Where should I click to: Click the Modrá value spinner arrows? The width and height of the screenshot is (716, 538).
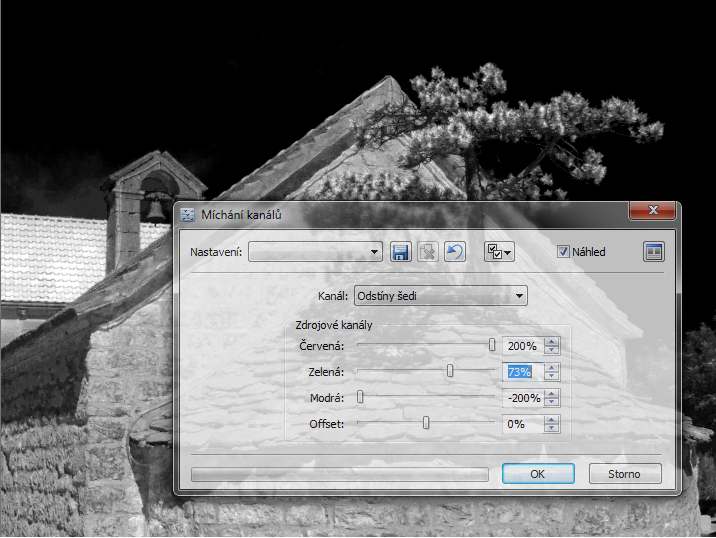coord(552,398)
